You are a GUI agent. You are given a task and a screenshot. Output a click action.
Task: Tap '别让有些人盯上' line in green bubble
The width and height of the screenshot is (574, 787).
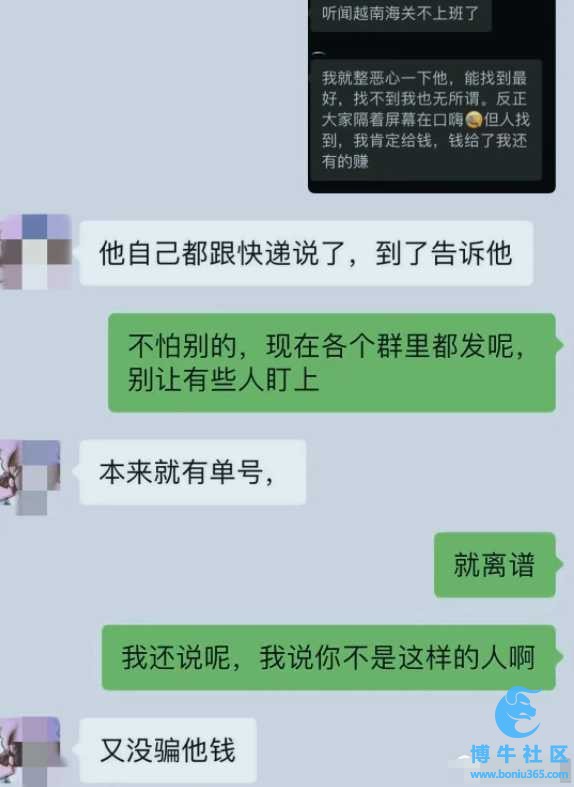(223, 379)
